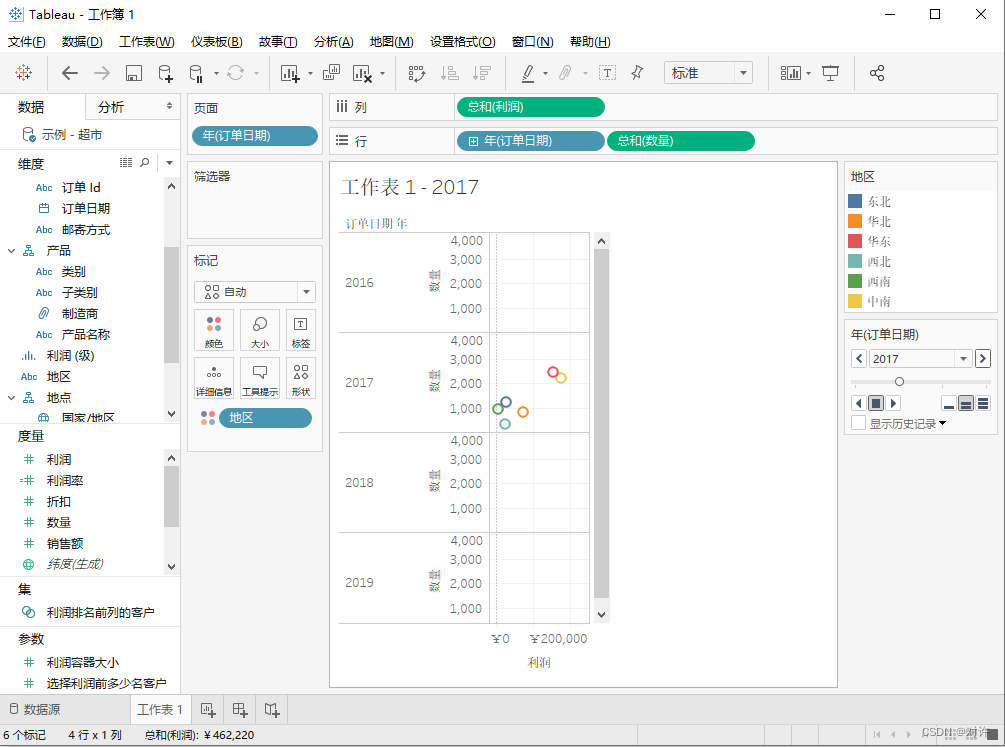The image size is (1005, 747).
Task: Click the undo back arrow
Action: (70, 73)
